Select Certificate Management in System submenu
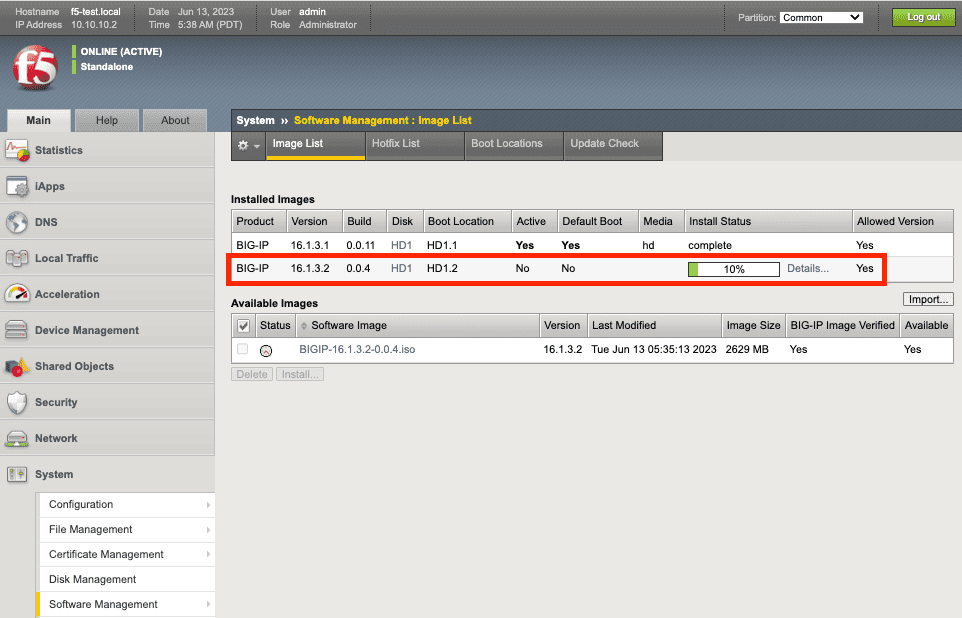The image size is (962, 618). [127, 554]
